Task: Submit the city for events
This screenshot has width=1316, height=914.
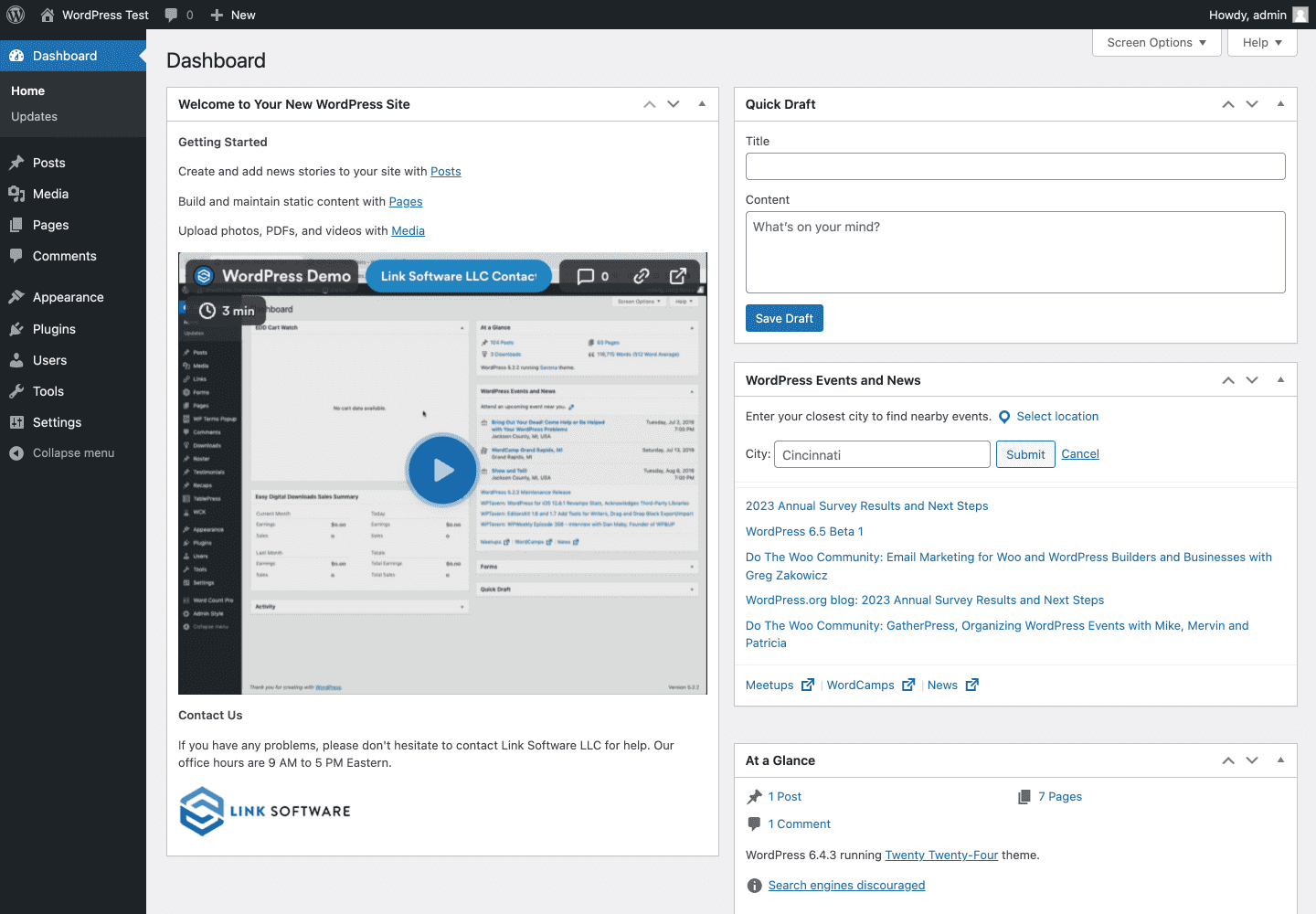Action: point(1025,454)
